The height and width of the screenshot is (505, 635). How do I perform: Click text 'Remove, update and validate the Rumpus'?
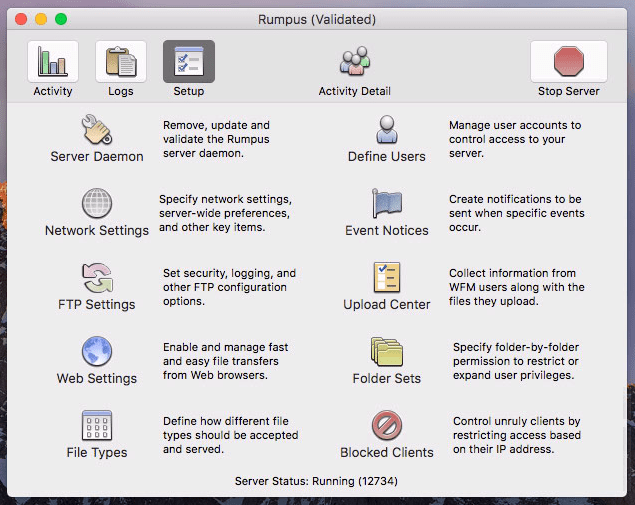tap(216, 132)
